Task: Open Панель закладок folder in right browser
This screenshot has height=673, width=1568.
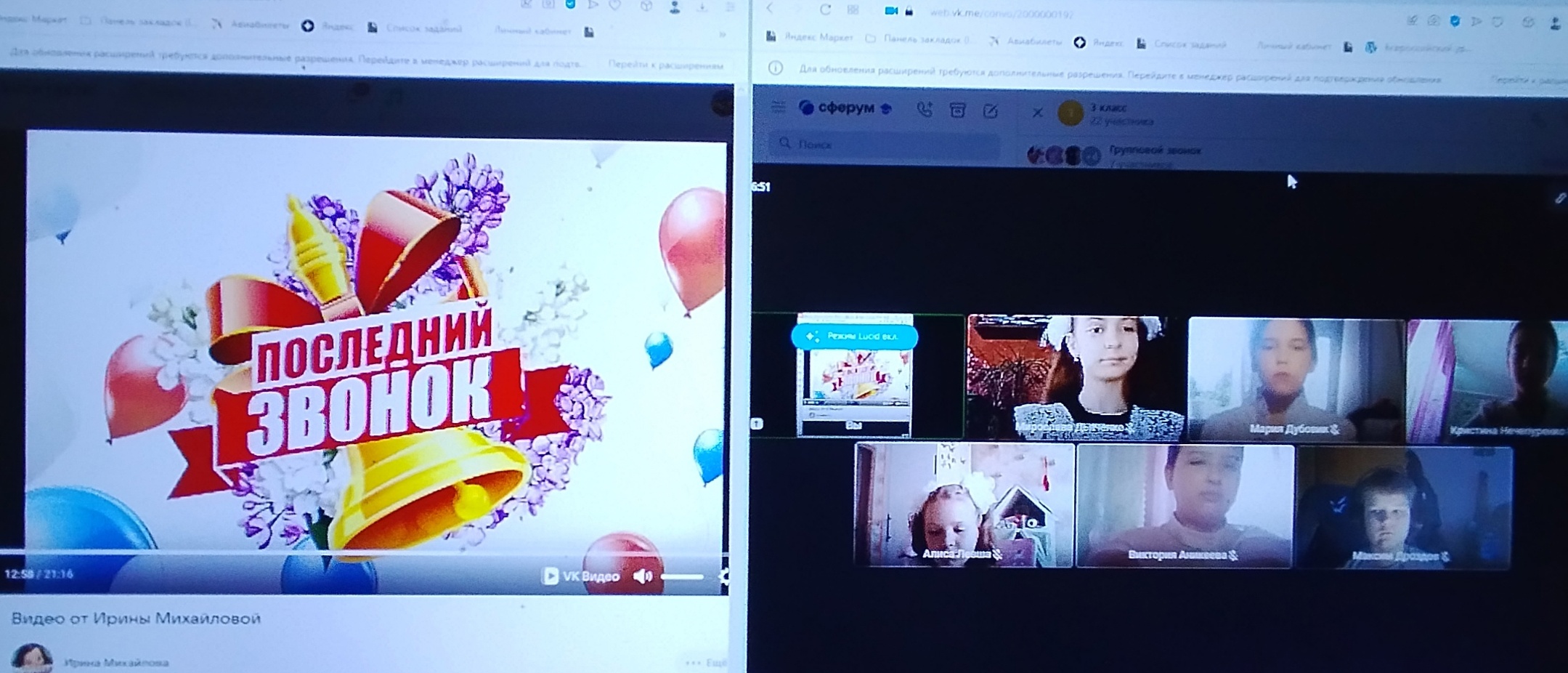Action: click(921, 39)
